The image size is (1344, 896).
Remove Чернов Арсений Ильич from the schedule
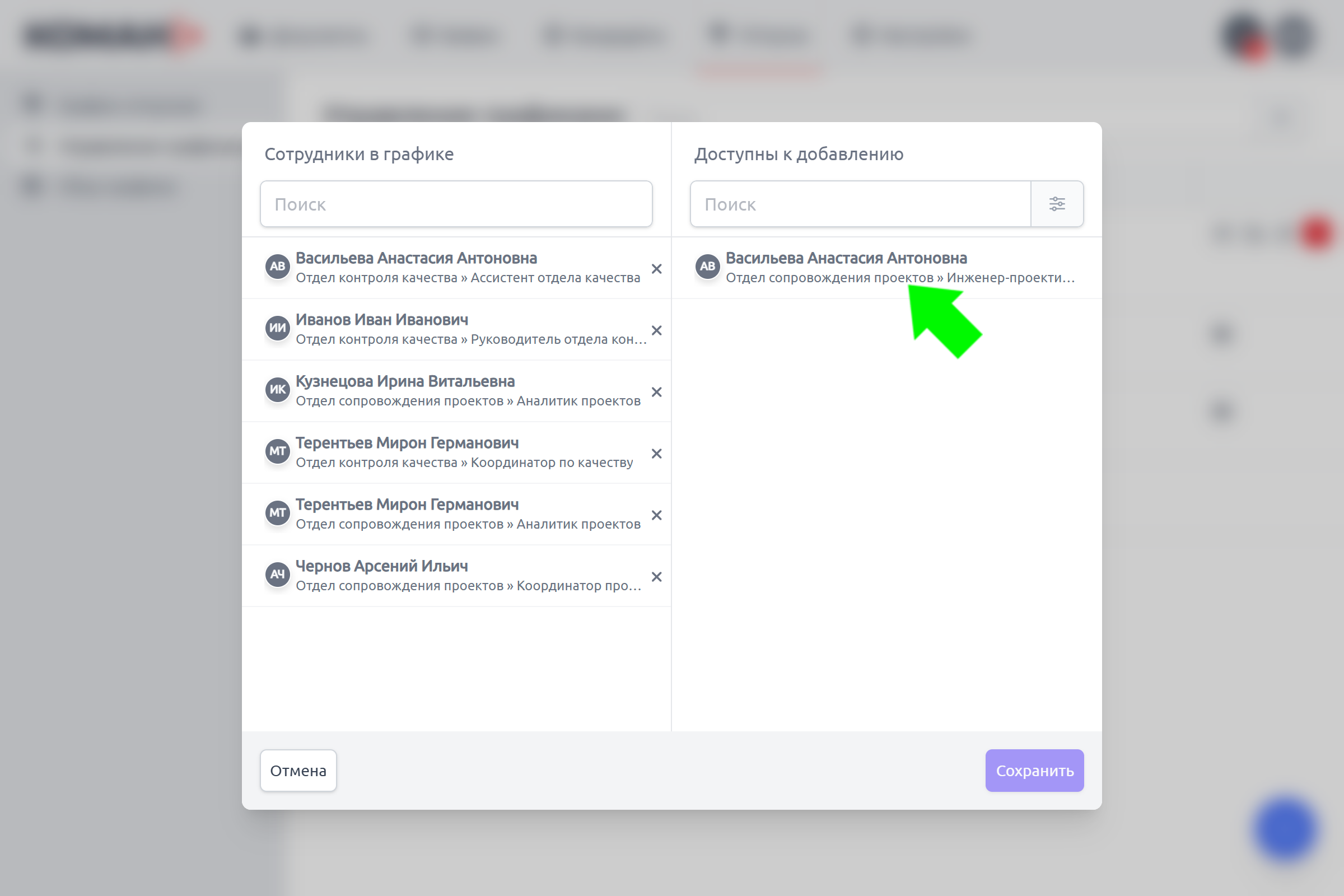tap(656, 577)
